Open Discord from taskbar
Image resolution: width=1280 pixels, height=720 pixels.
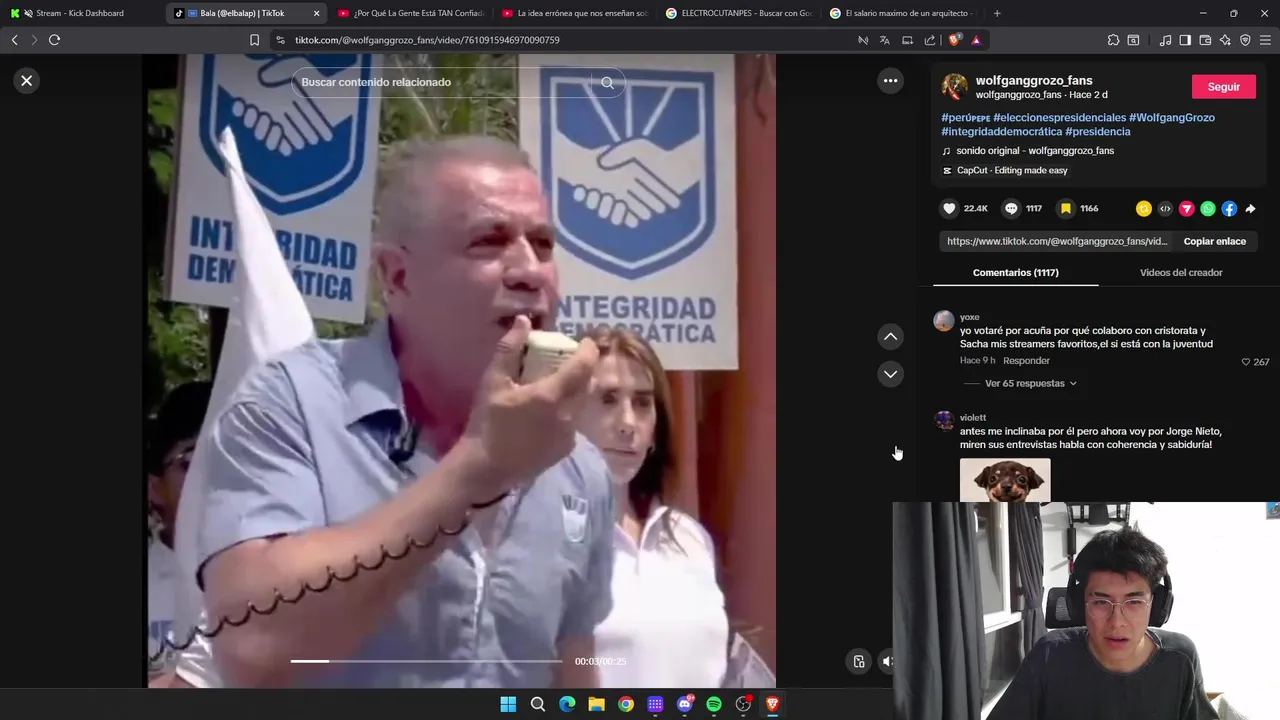point(685,705)
